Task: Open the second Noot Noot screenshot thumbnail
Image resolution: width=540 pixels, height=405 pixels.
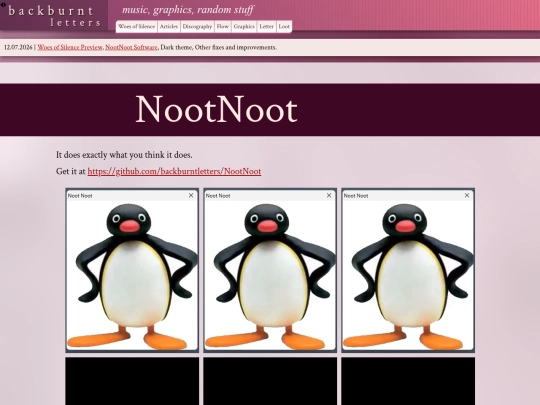Action: (270, 270)
